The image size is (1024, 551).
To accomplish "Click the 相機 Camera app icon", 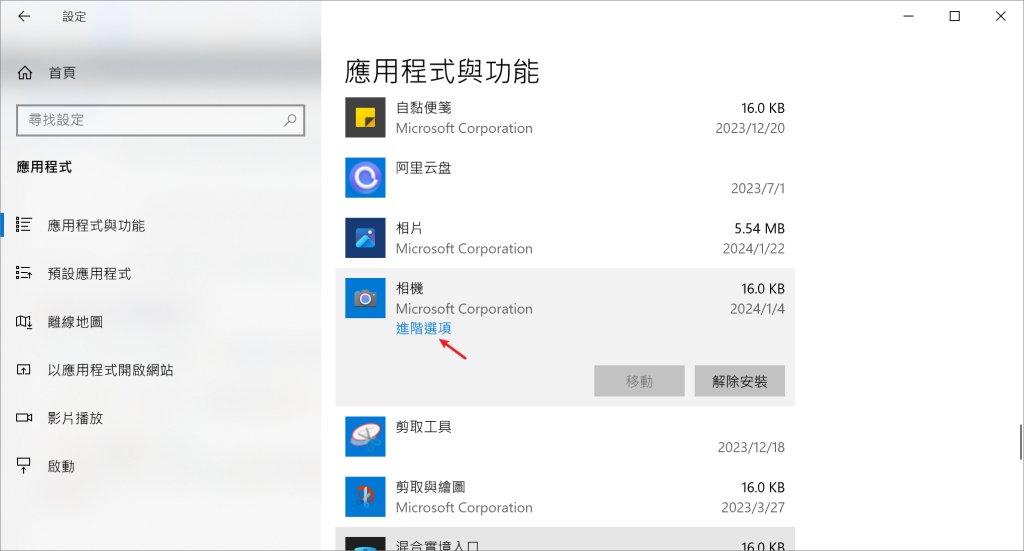I will (x=365, y=298).
